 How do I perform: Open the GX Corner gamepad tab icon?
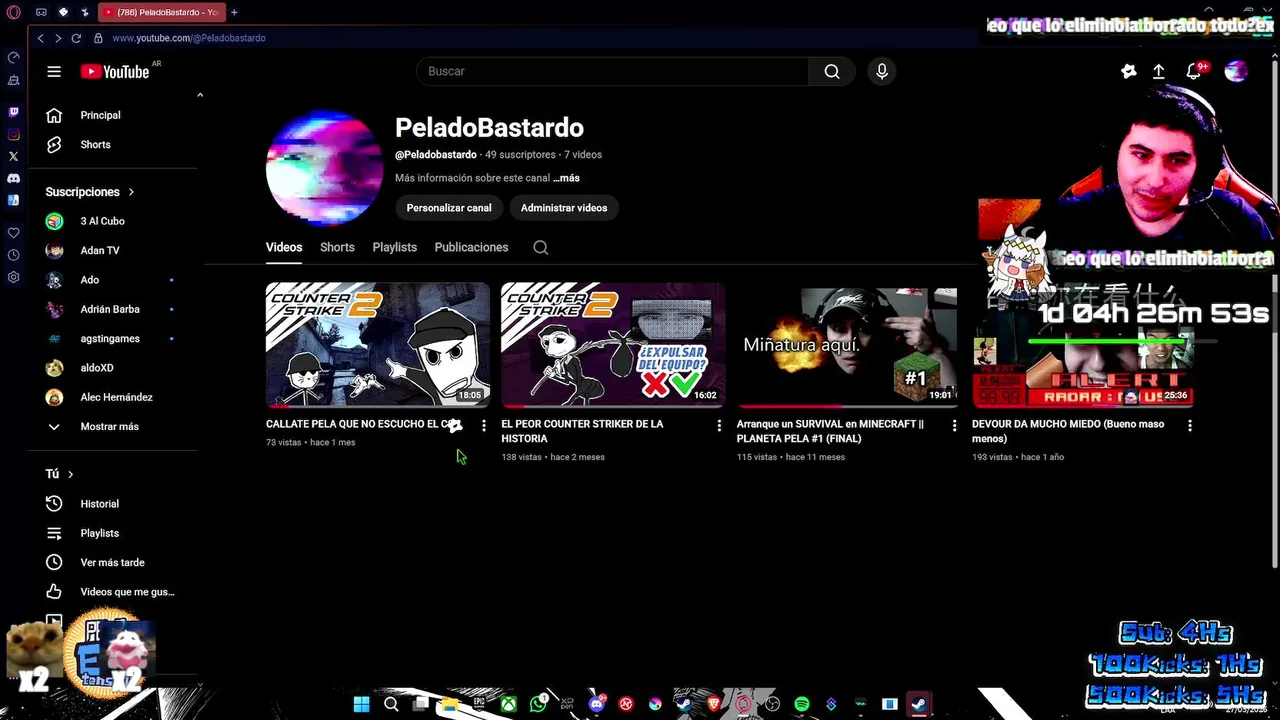(41, 12)
